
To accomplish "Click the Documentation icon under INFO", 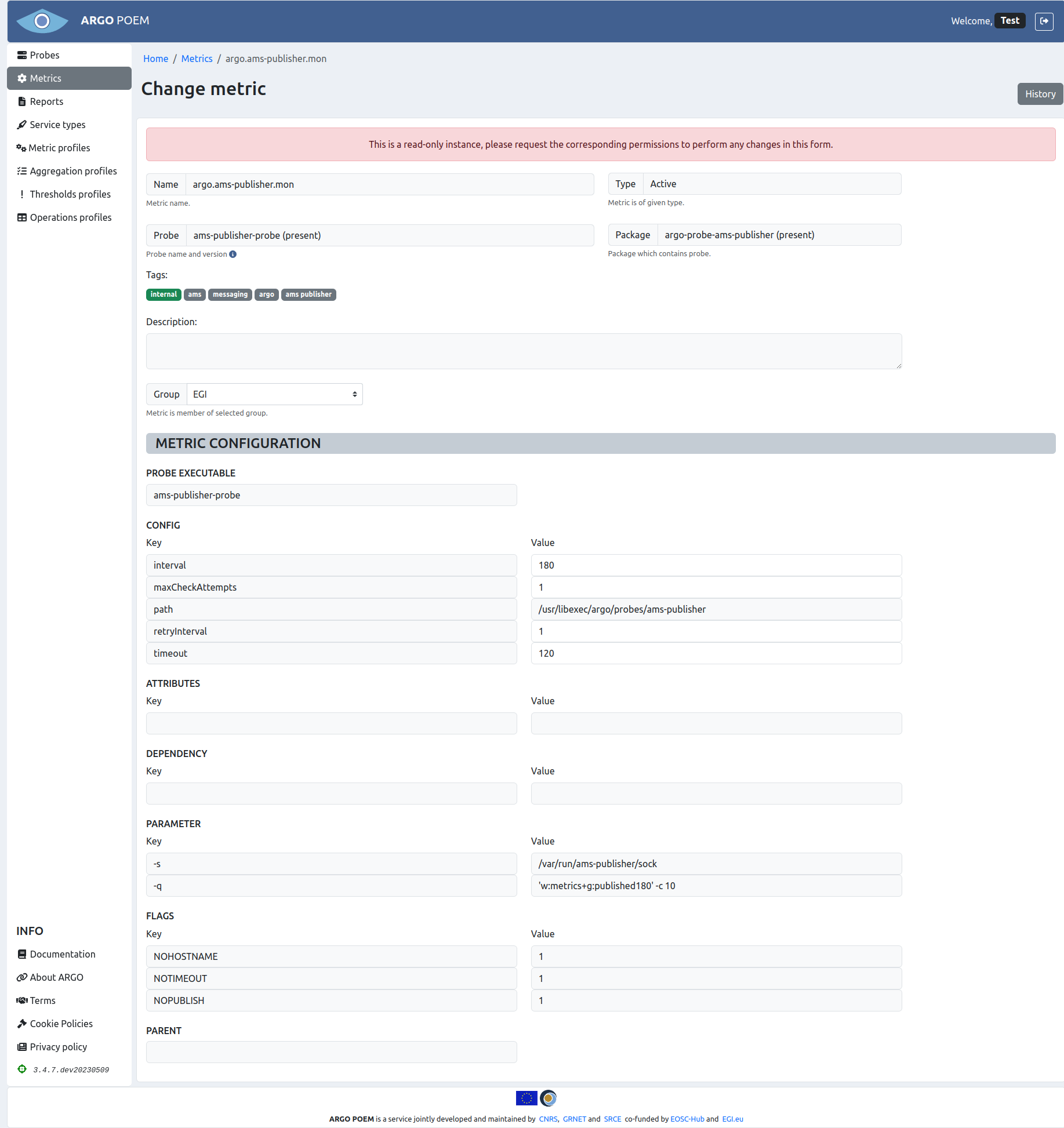I will pyautogui.click(x=22, y=954).
